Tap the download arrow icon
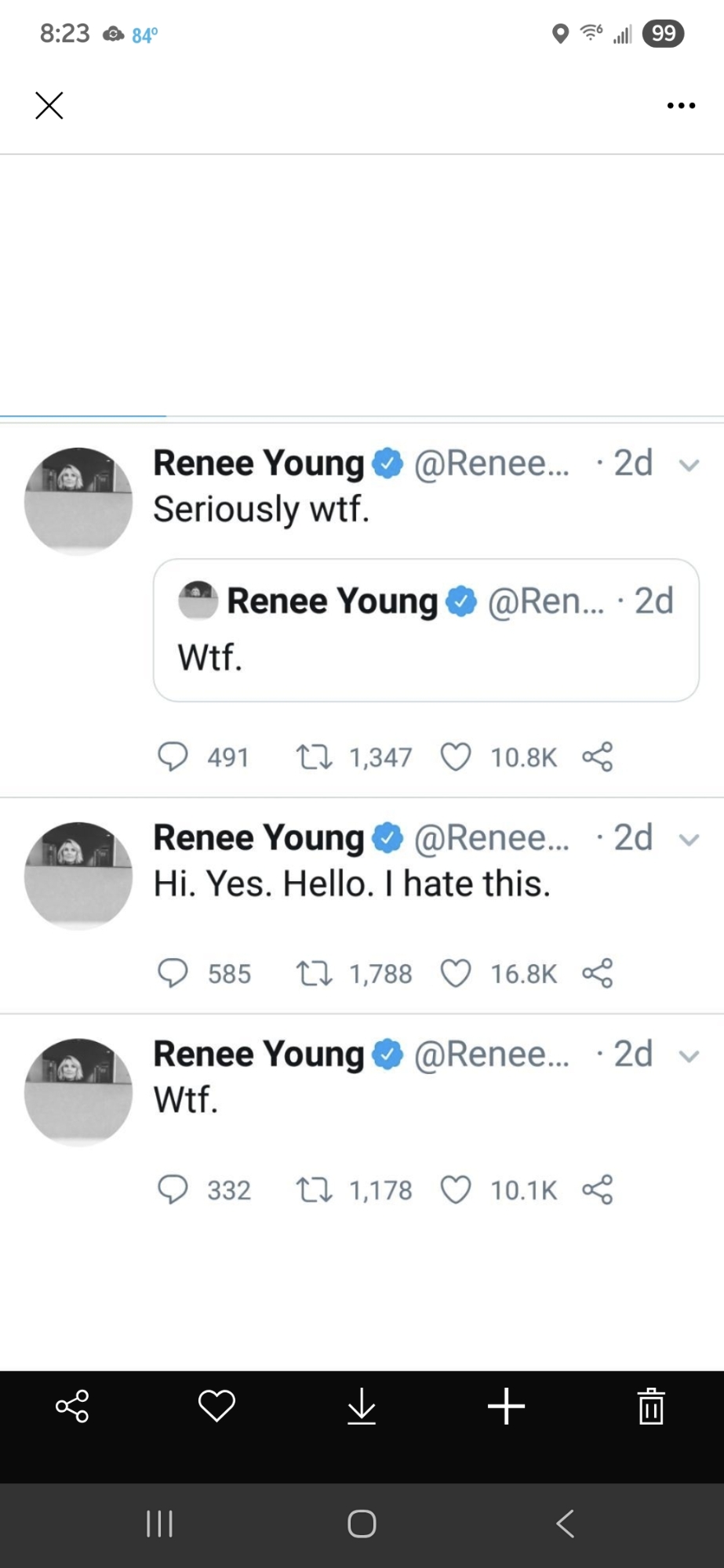 pos(362,1406)
